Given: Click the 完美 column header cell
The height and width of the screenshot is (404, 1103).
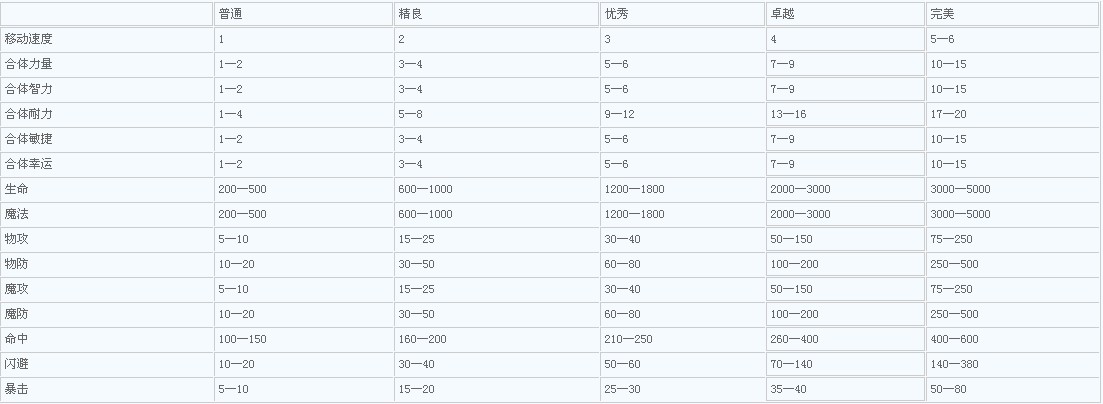Looking at the screenshot, I should pos(942,14).
